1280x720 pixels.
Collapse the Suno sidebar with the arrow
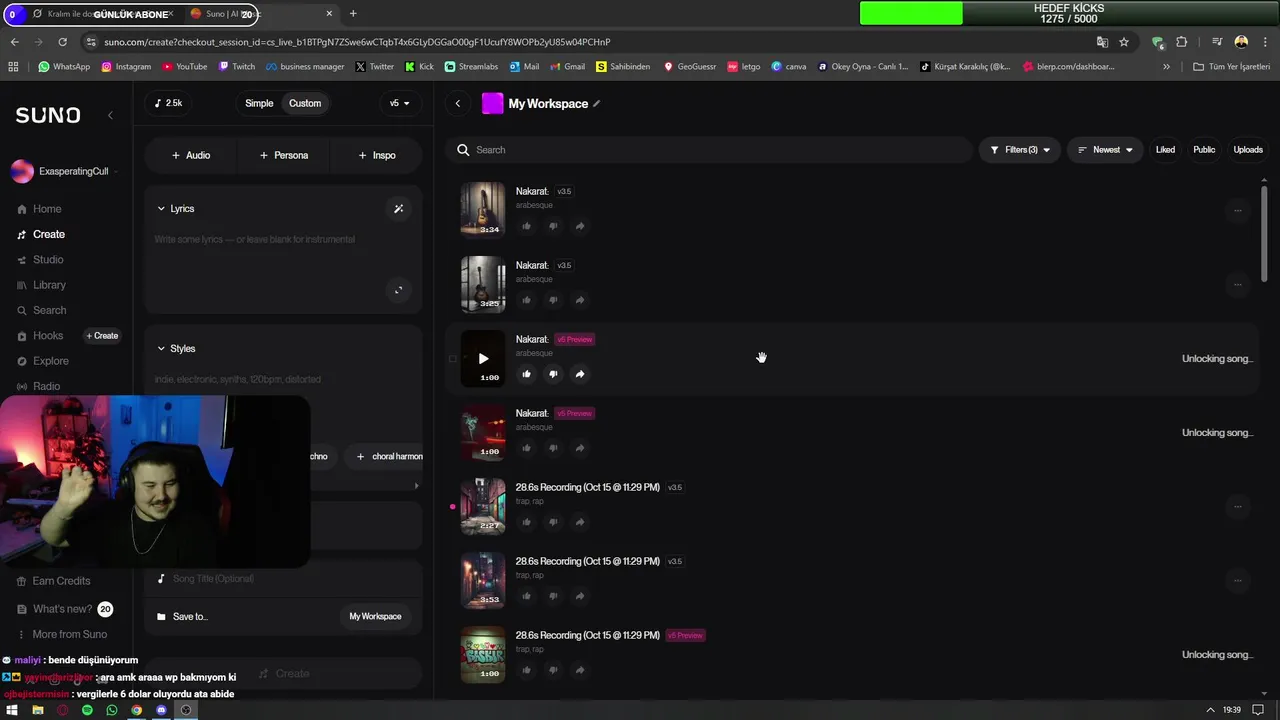[x=110, y=116]
